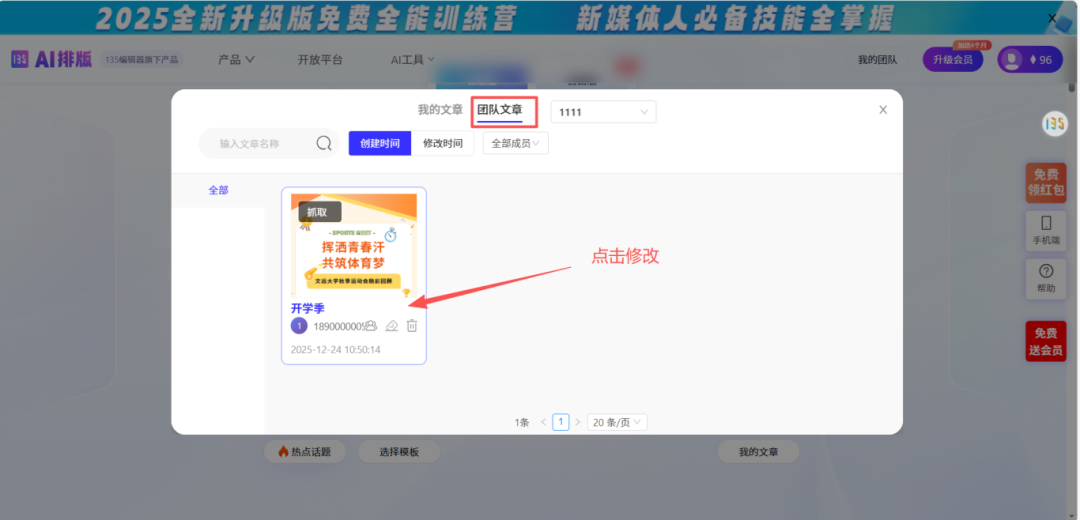Sort articles by 修改时间
The height and width of the screenshot is (520, 1080).
(443, 143)
